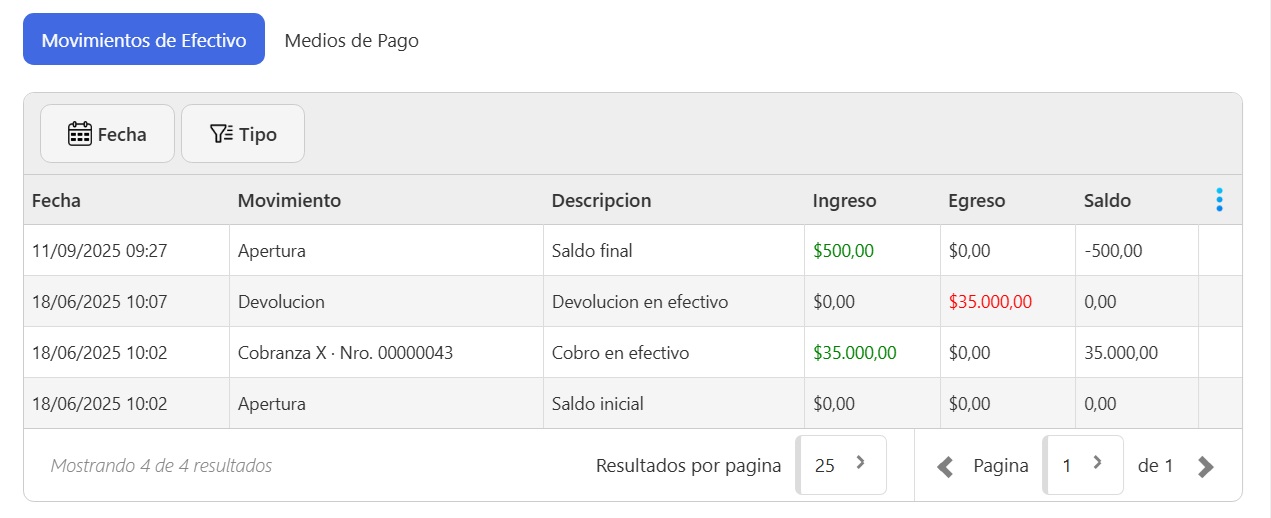1271x518 pixels.
Task: Open the Fecha calendar filter
Action: tap(107, 133)
